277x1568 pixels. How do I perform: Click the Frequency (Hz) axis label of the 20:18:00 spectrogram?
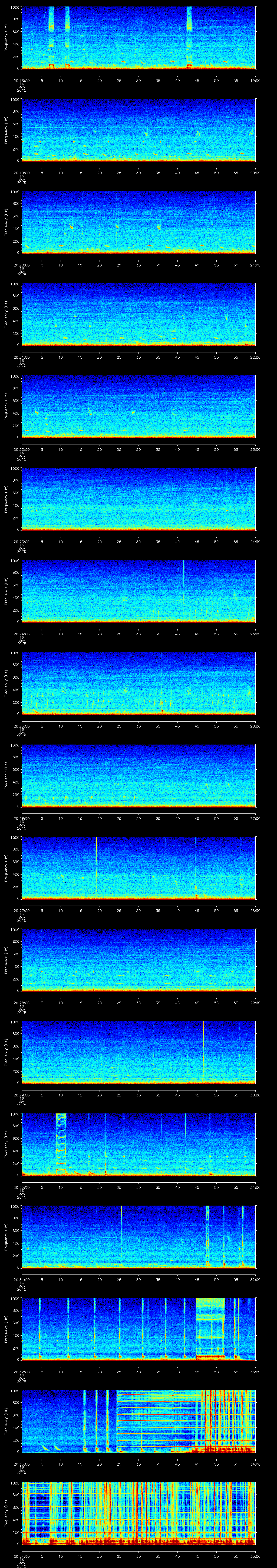[6, 38]
